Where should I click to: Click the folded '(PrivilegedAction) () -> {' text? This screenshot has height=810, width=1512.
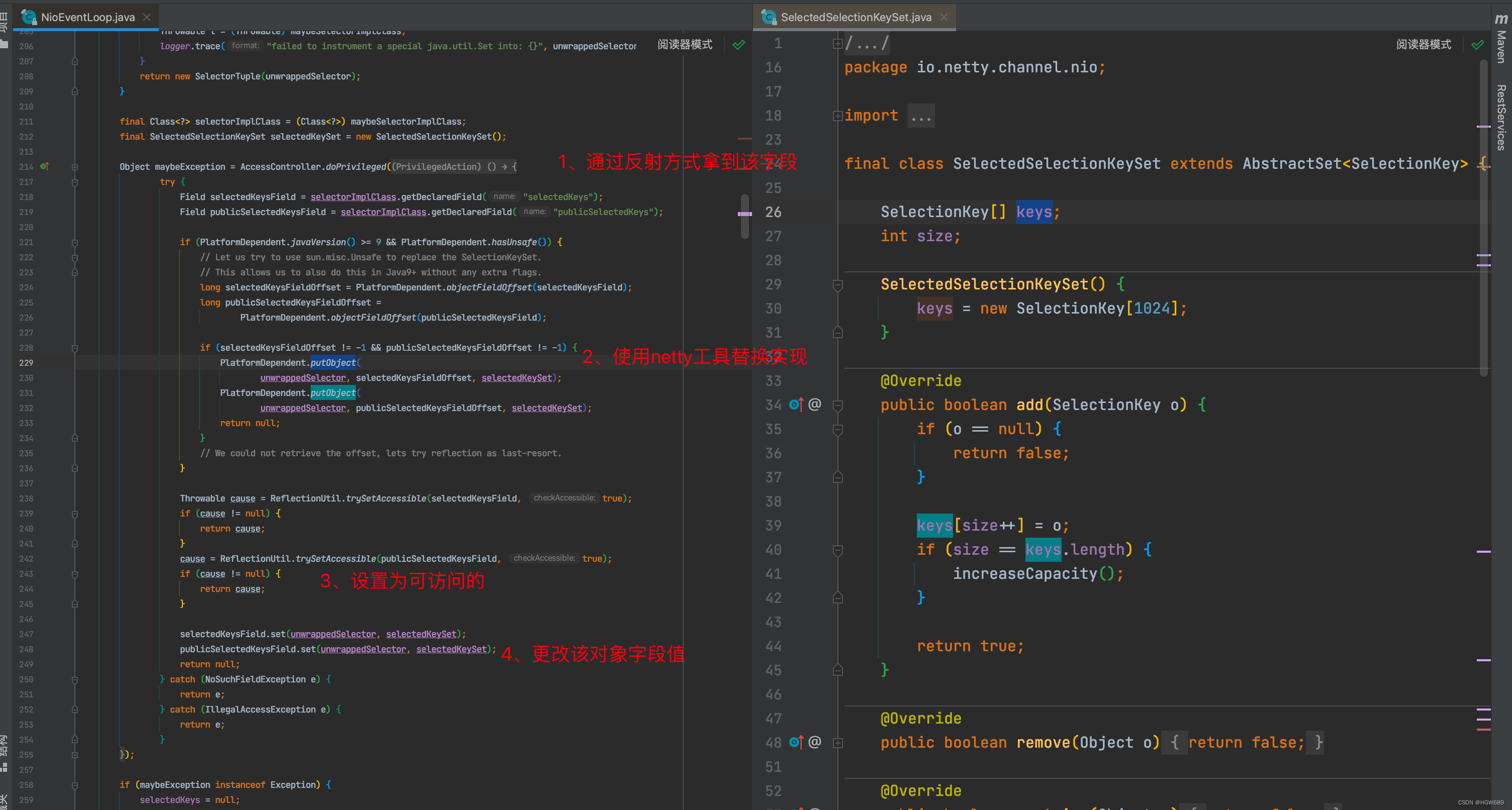pos(454,167)
